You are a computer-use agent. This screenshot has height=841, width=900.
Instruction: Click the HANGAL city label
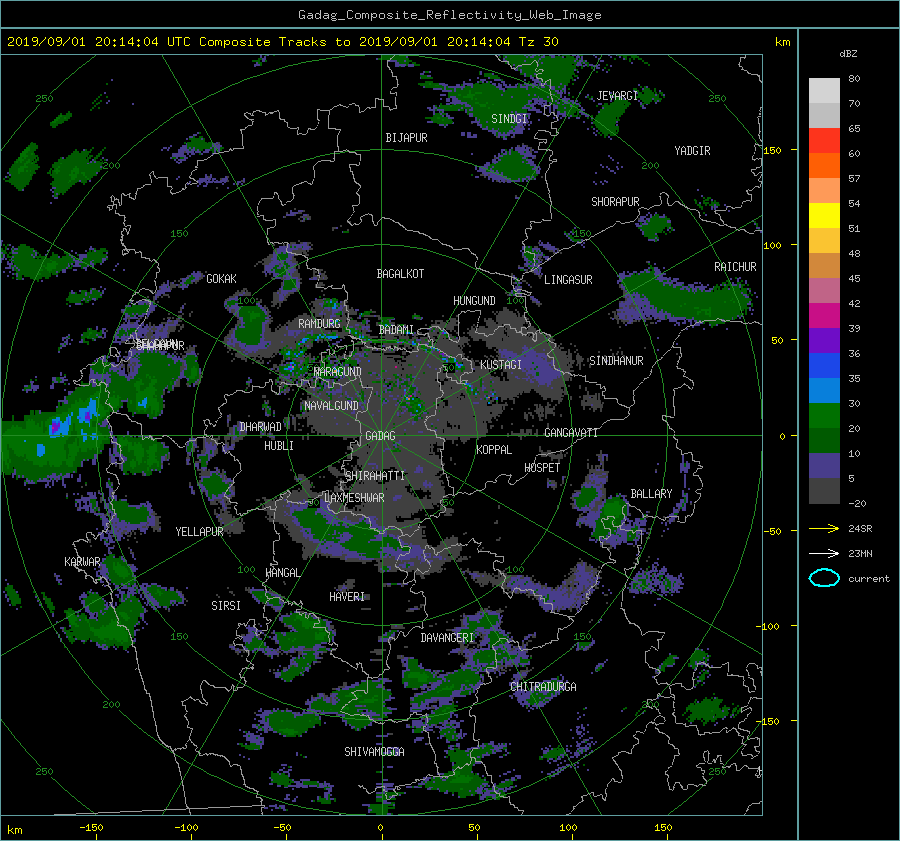pos(283,573)
